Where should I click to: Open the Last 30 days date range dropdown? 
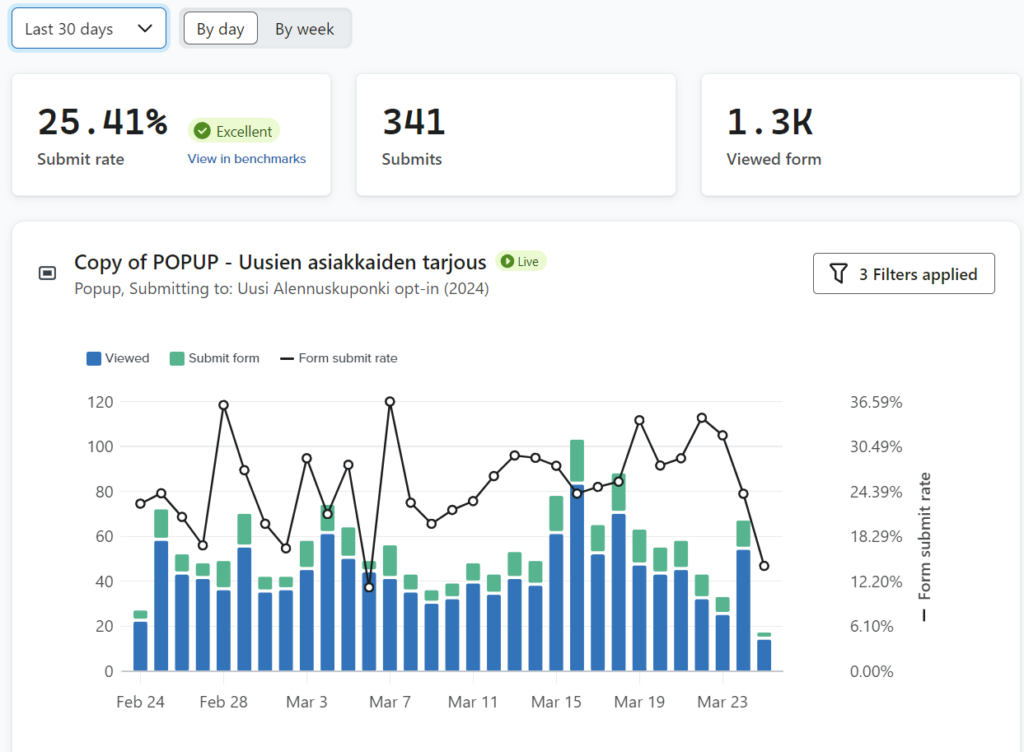89,29
